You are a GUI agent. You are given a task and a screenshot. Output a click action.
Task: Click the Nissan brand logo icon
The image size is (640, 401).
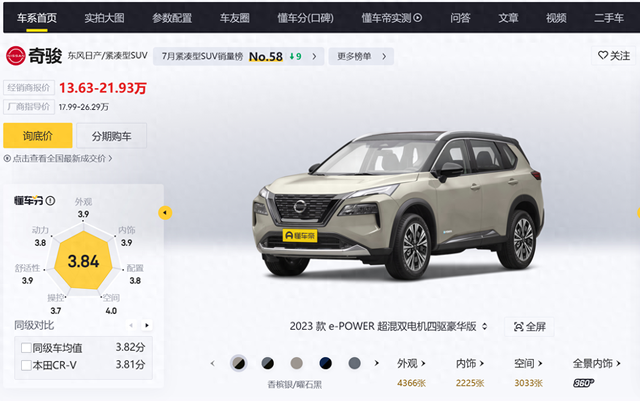coord(16,56)
